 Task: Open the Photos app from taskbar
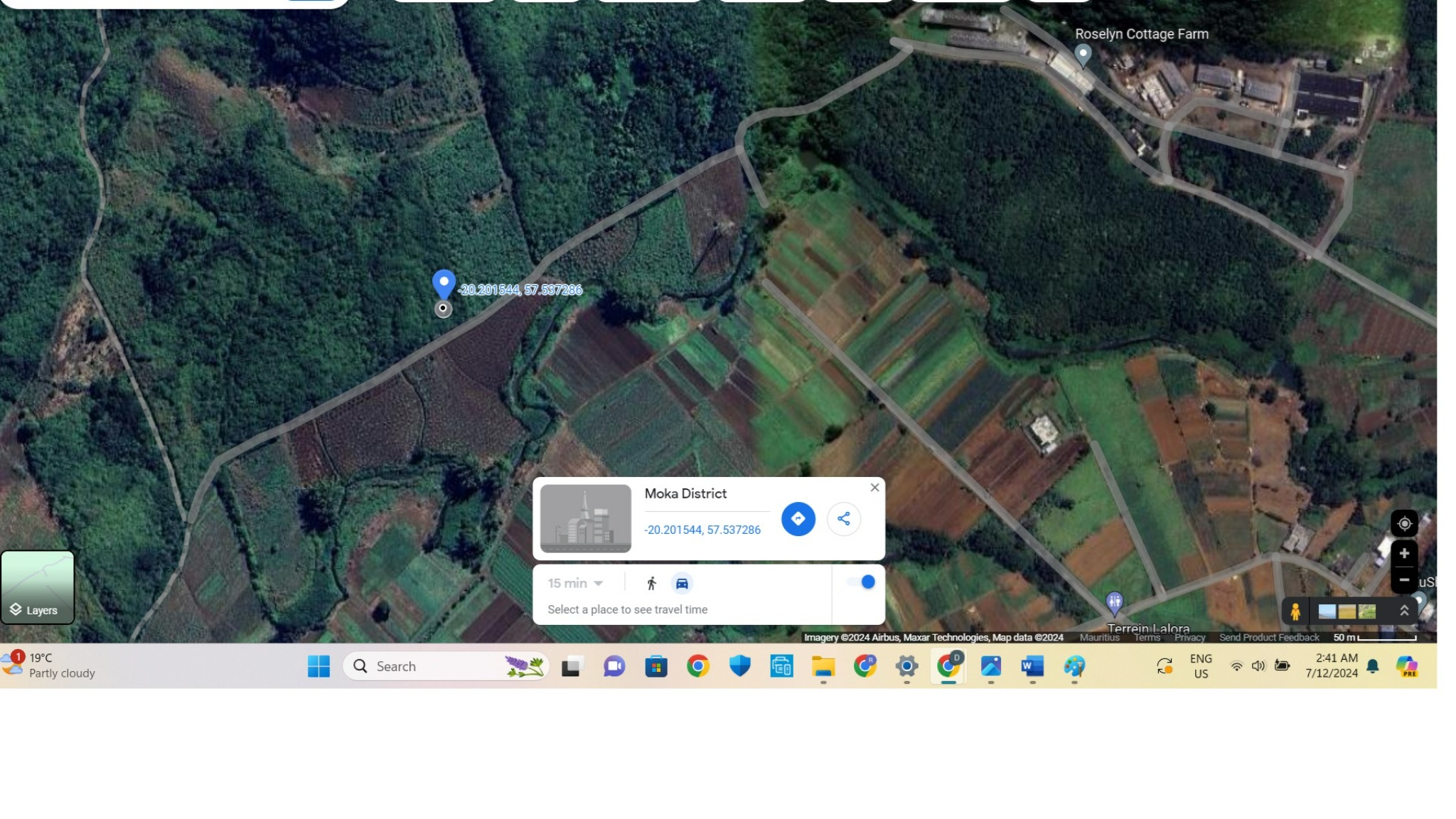(x=990, y=666)
